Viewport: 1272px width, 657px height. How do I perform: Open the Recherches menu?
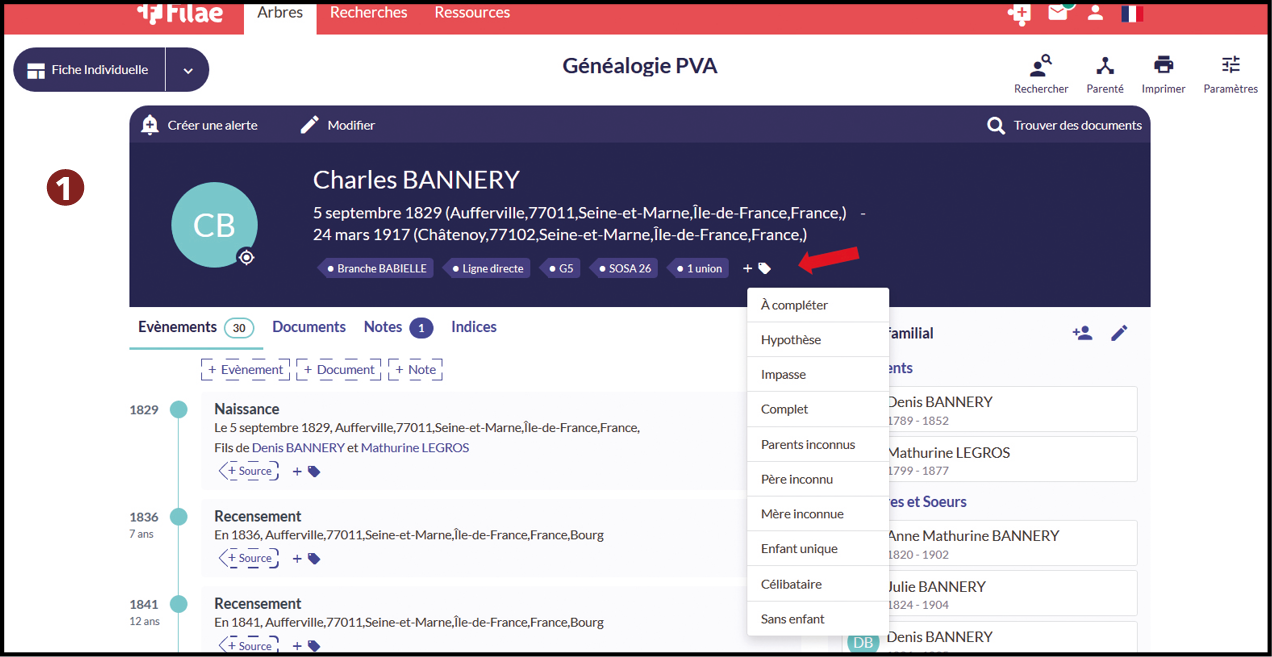point(369,13)
